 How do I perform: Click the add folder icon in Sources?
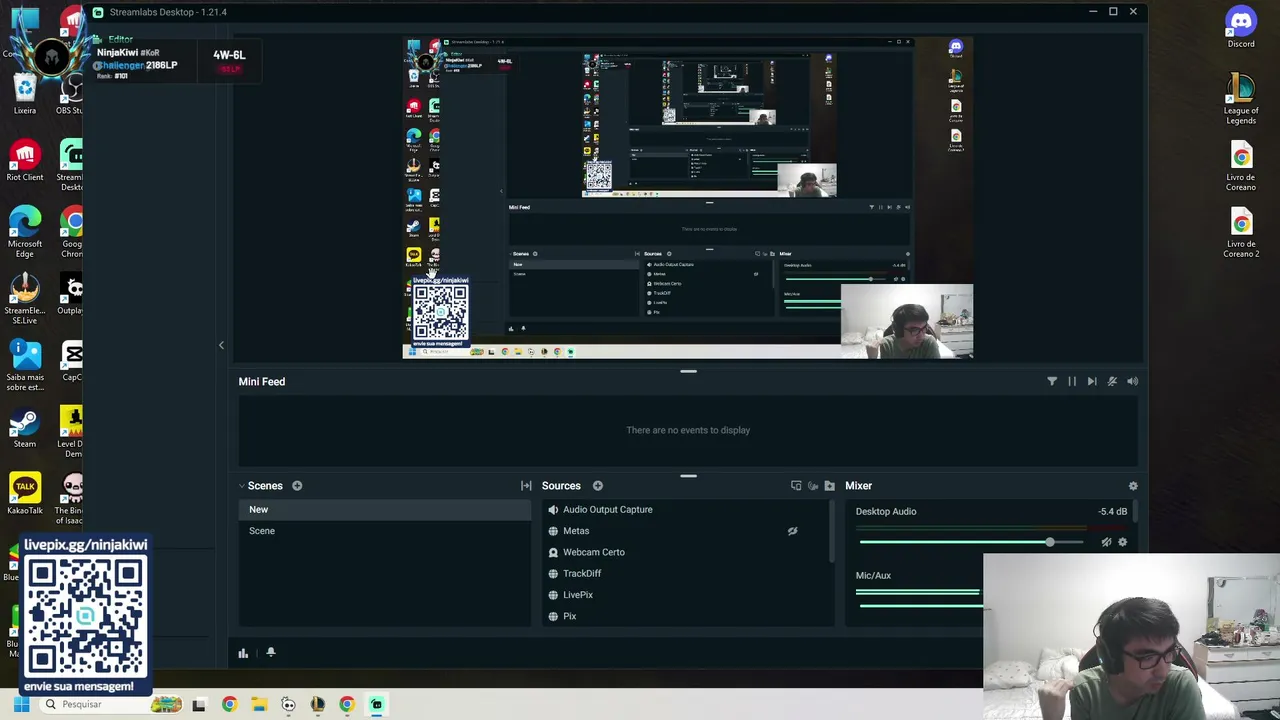[x=829, y=486]
